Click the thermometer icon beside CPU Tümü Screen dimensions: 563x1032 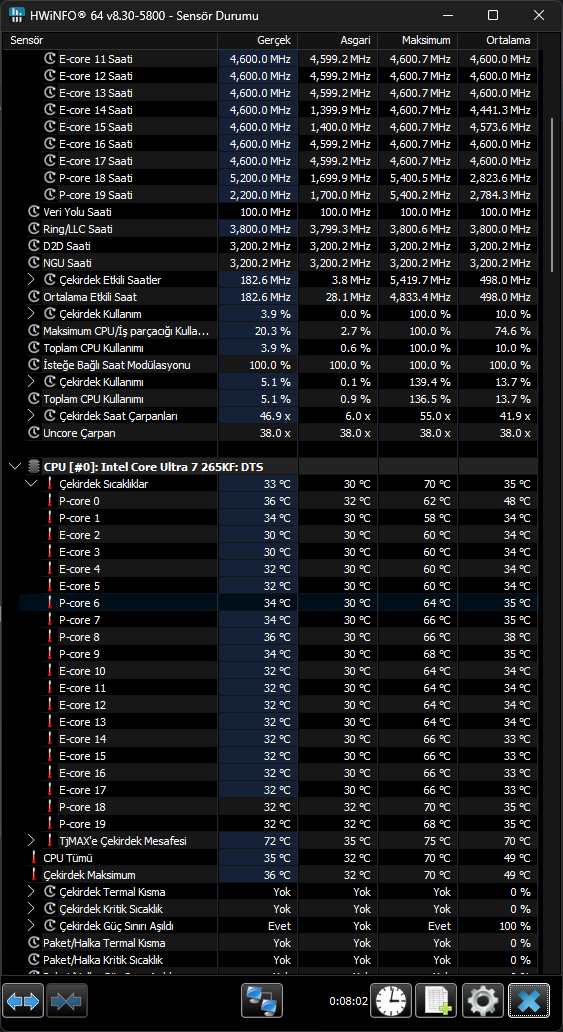click(x=34, y=858)
